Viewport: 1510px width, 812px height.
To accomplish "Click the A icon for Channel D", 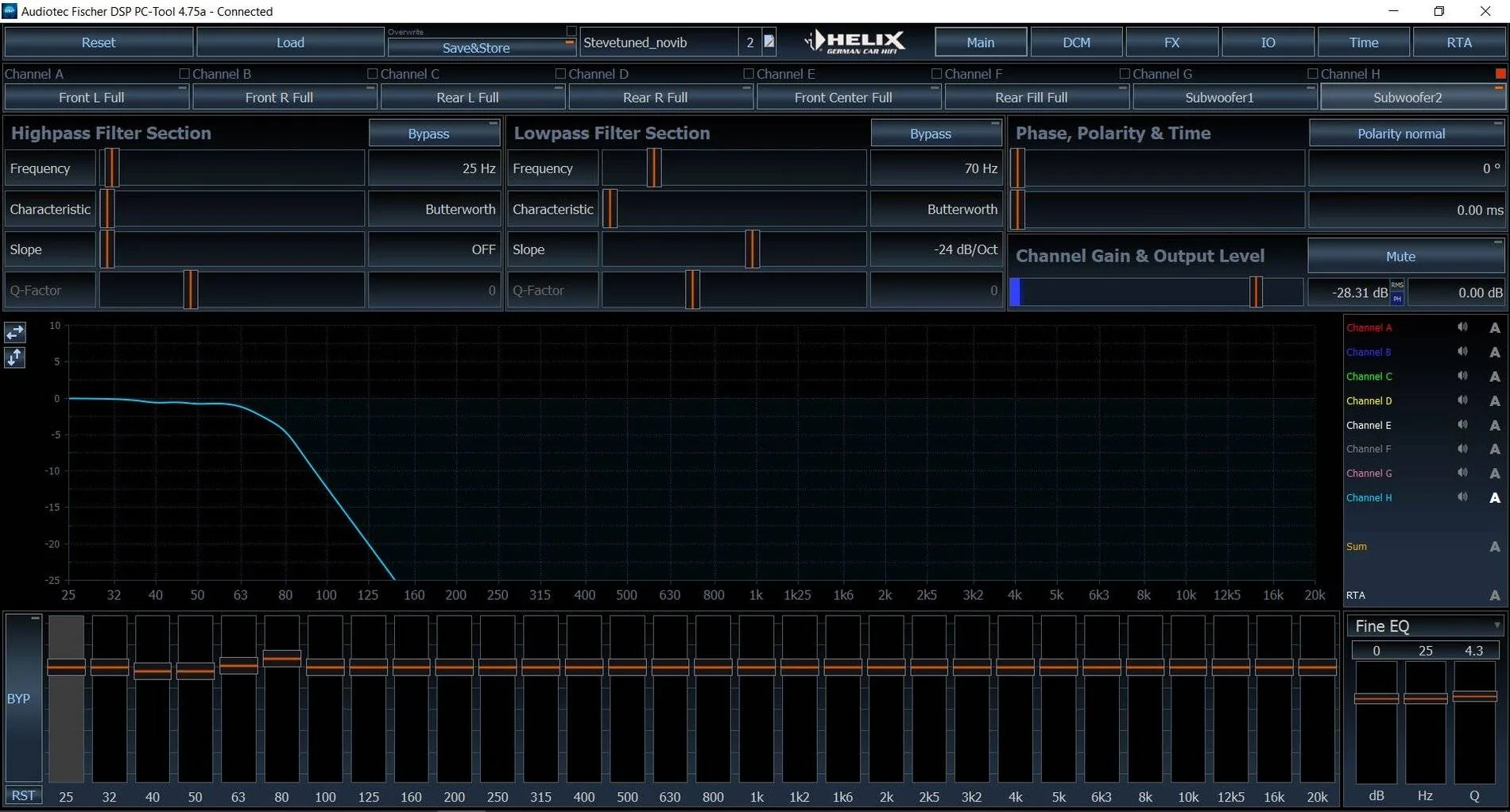I will point(1495,401).
